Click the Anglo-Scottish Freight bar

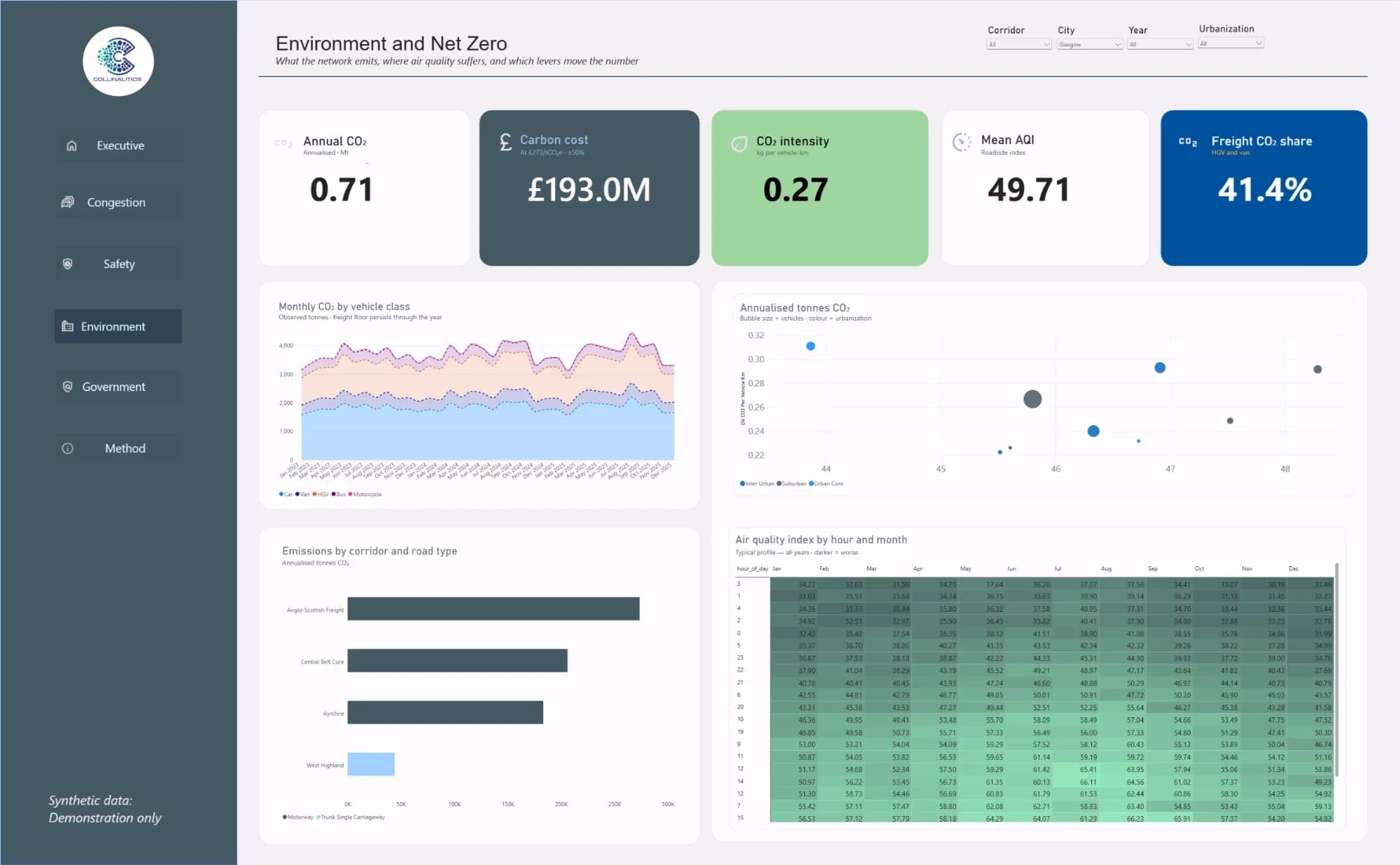point(493,608)
